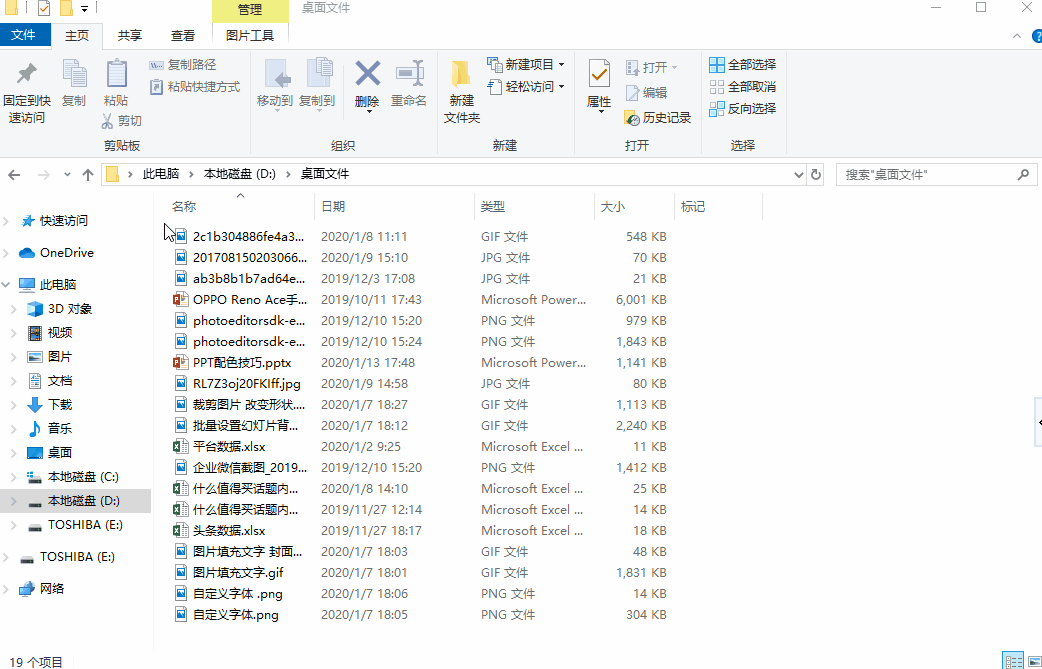Image resolution: width=1042 pixels, height=669 pixels.
Task: Collapse 此电脑 tree node
Action: (7, 285)
